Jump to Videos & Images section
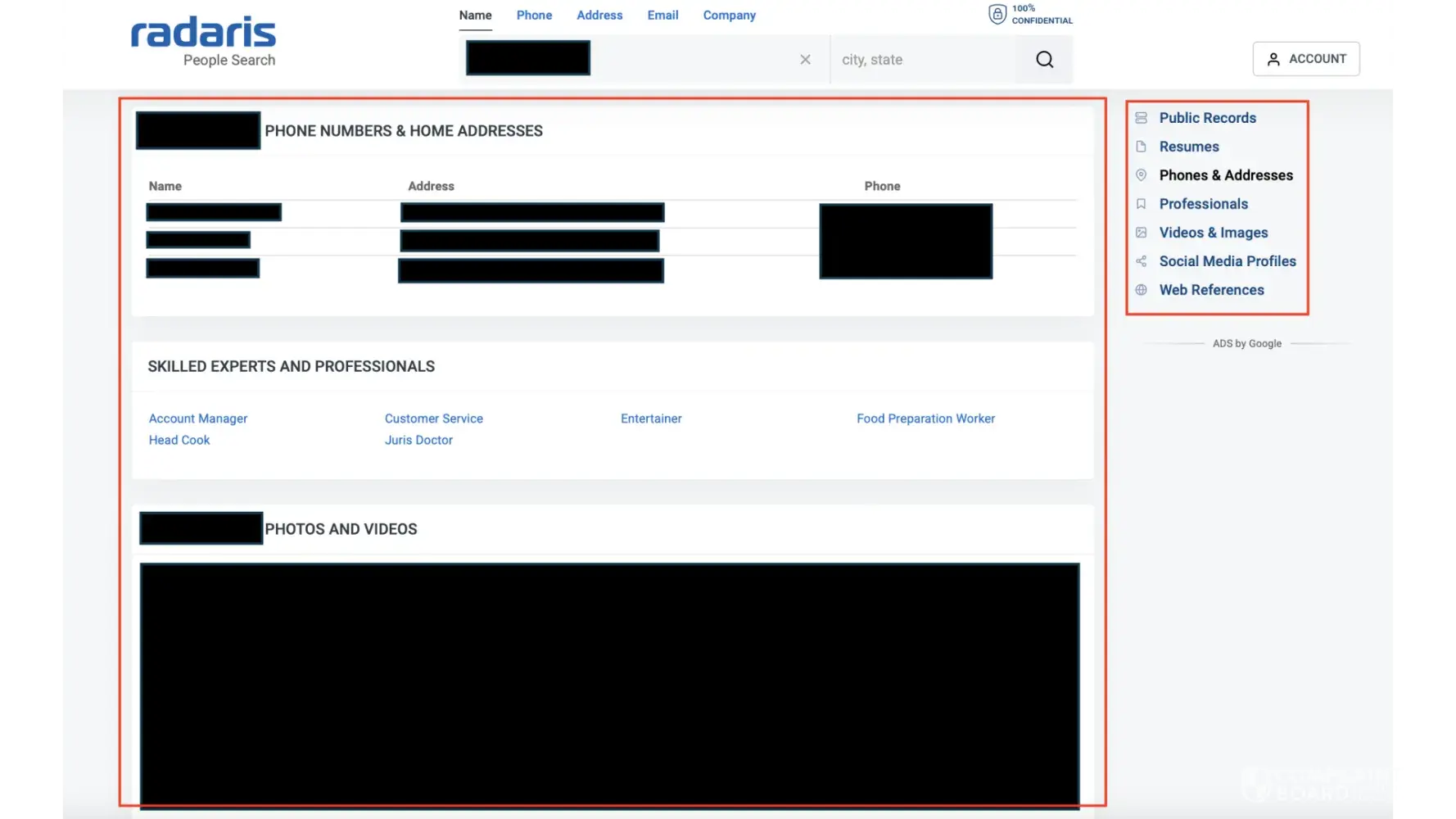The width and height of the screenshot is (1456, 819). (1214, 233)
